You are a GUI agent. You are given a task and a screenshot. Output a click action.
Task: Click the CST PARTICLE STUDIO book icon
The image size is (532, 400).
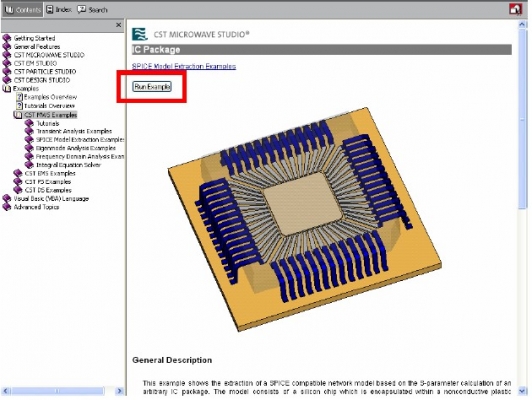[7, 71]
